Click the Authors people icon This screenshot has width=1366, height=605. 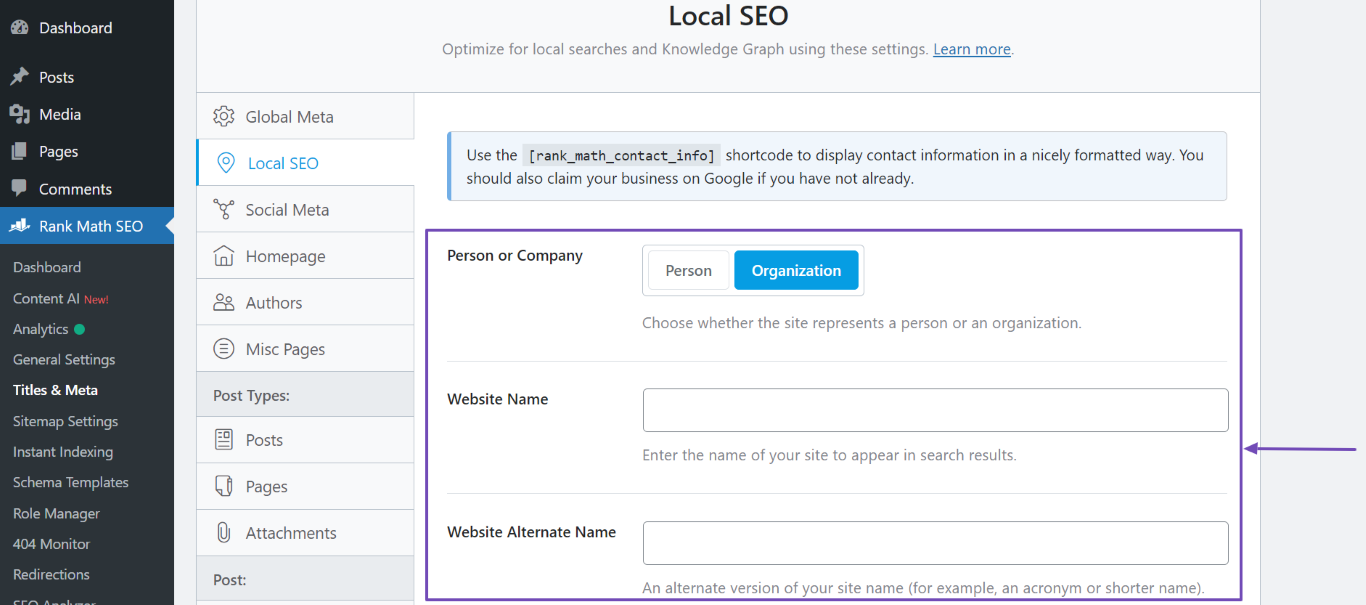(224, 302)
